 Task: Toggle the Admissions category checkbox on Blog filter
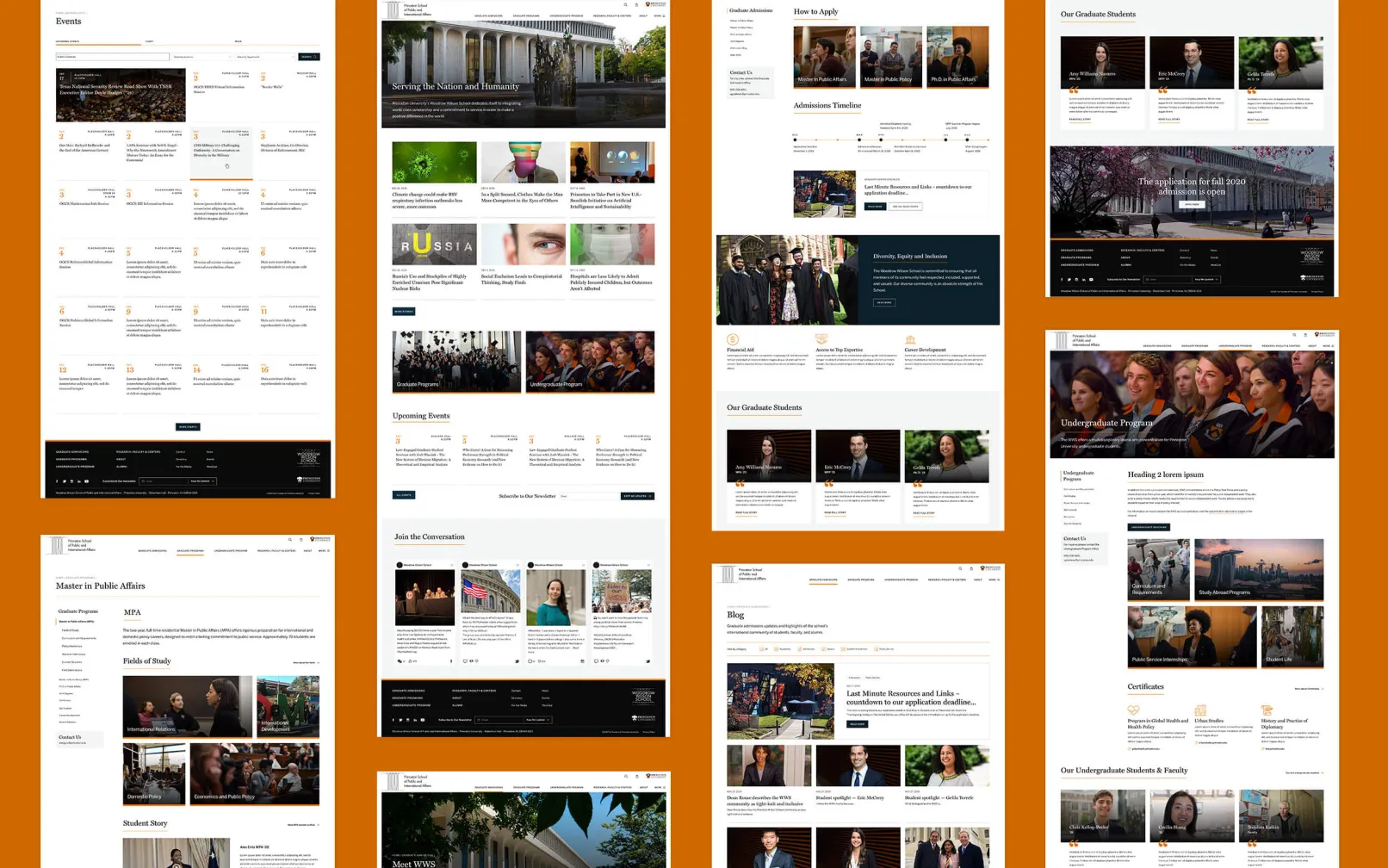[800, 649]
